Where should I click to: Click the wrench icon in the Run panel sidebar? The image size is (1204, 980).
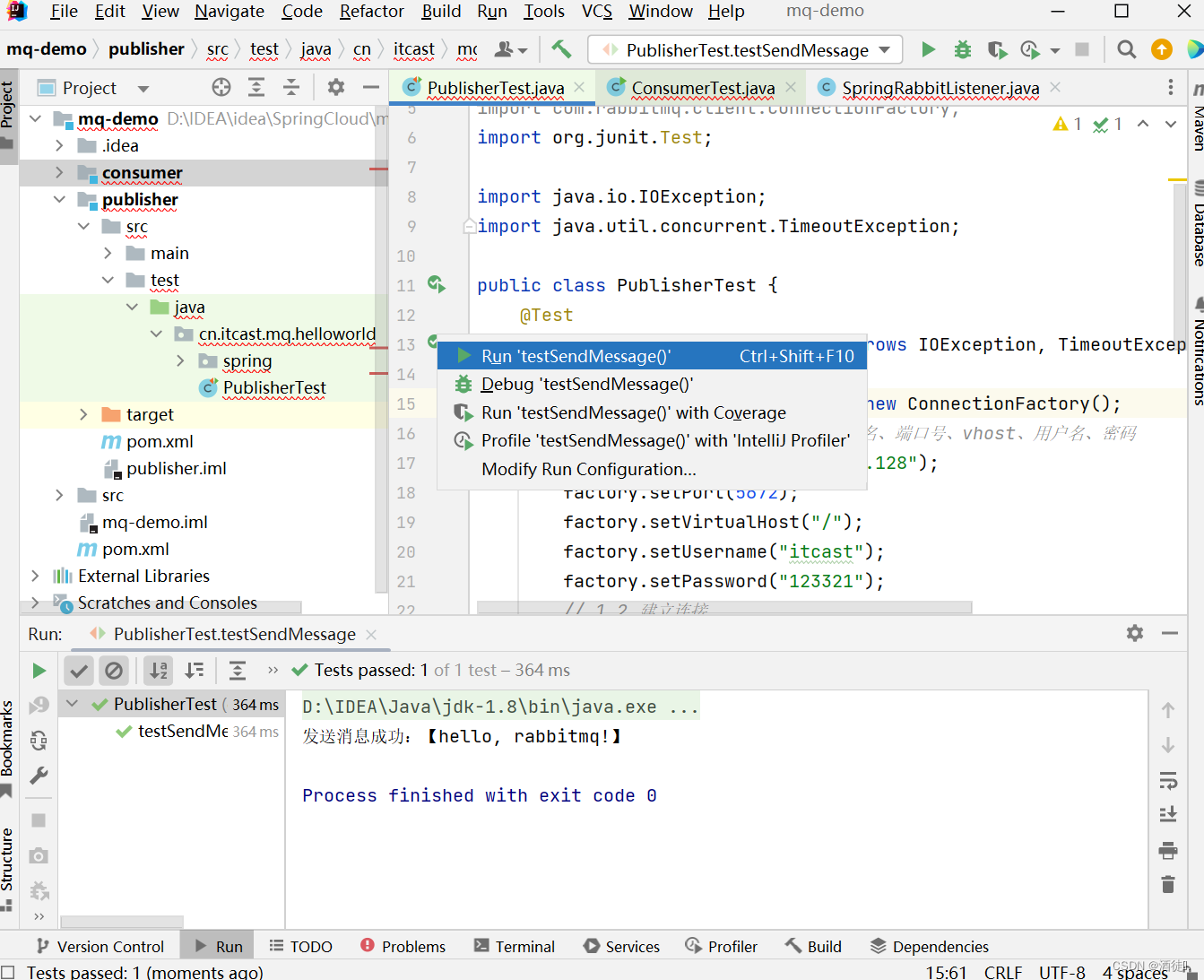(39, 776)
